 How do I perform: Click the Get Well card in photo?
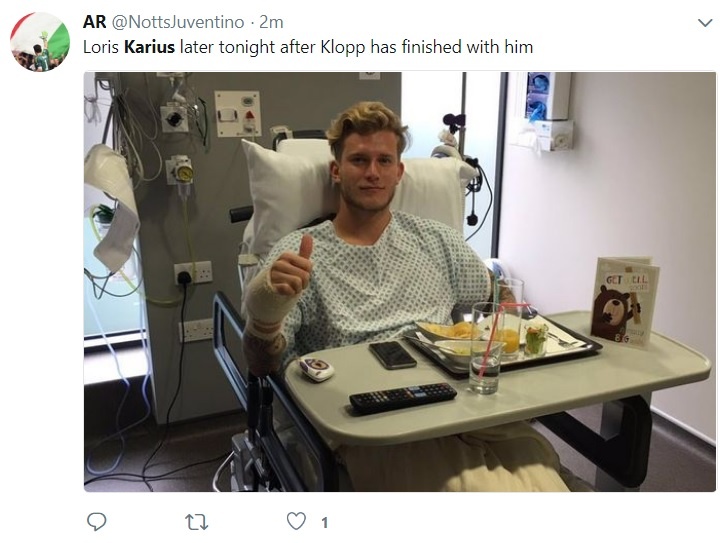[626, 302]
